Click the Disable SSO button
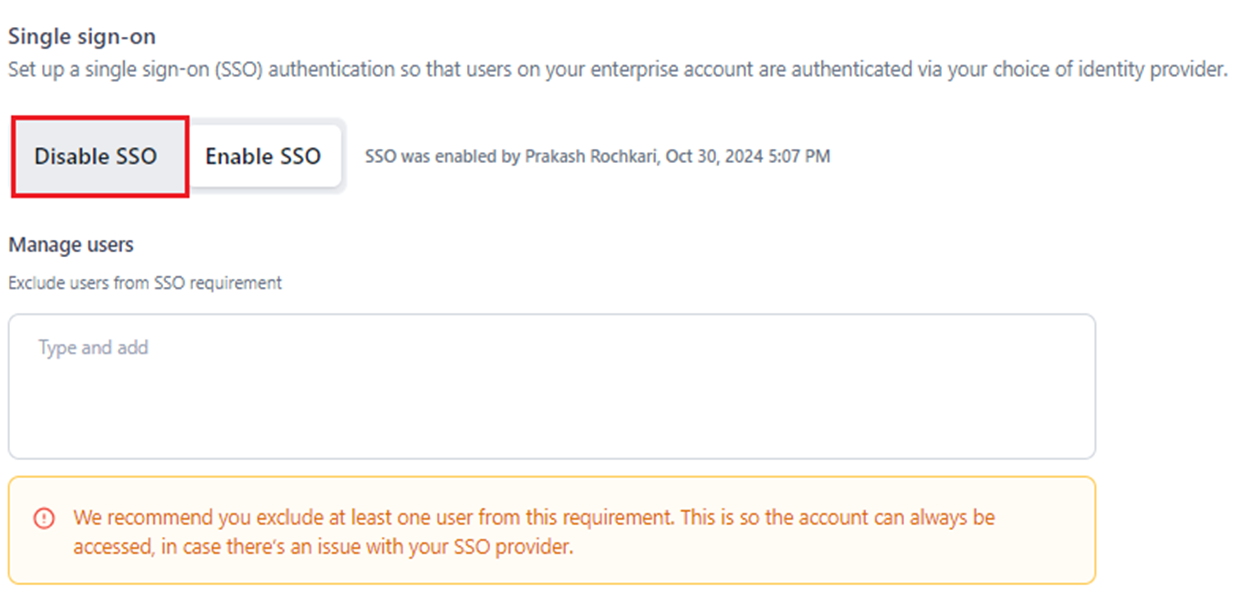 click(x=96, y=157)
